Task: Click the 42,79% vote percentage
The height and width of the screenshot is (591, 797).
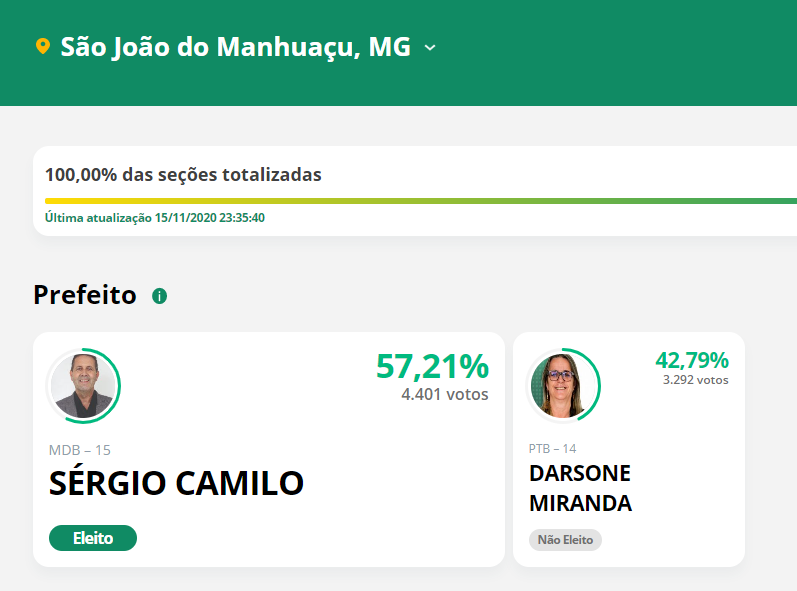Action: pos(692,360)
